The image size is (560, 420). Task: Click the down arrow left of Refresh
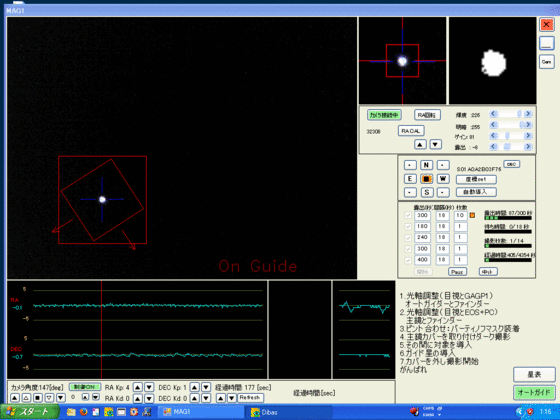pyautogui.click(x=232, y=398)
